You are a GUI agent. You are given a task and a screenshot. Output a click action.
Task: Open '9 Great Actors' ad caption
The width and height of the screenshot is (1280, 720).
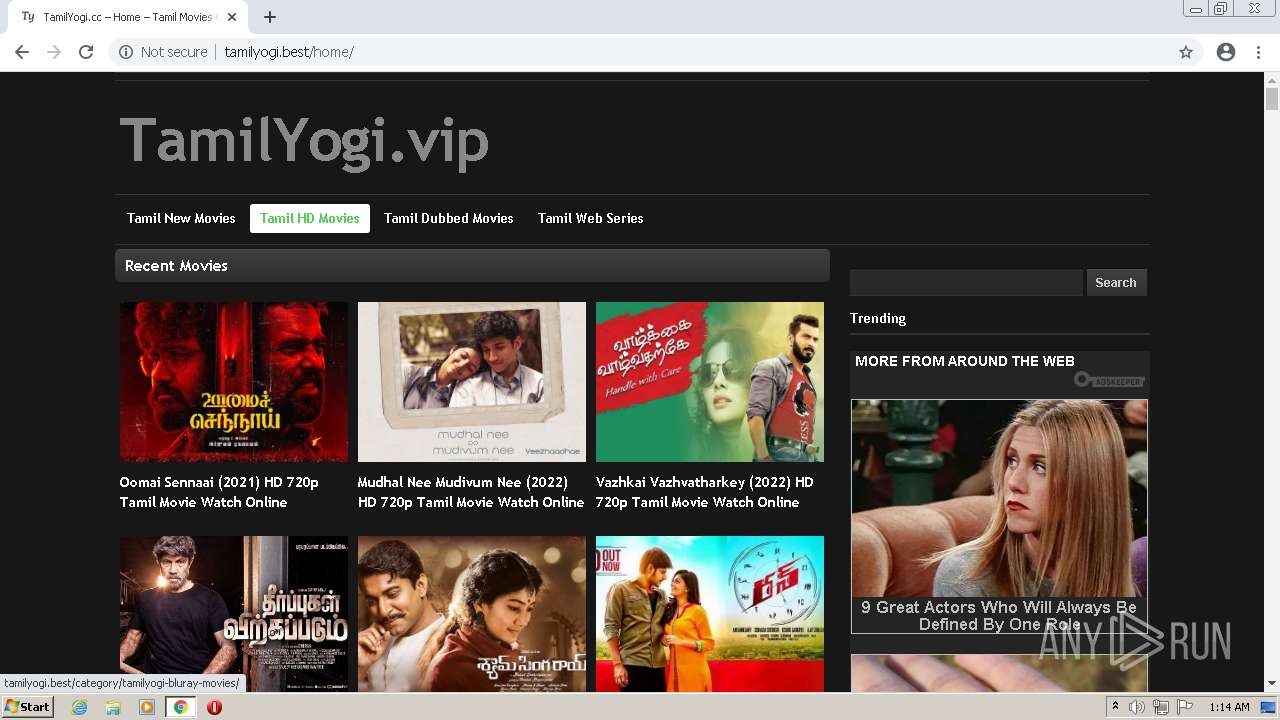pyautogui.click(x=999, y=615)
